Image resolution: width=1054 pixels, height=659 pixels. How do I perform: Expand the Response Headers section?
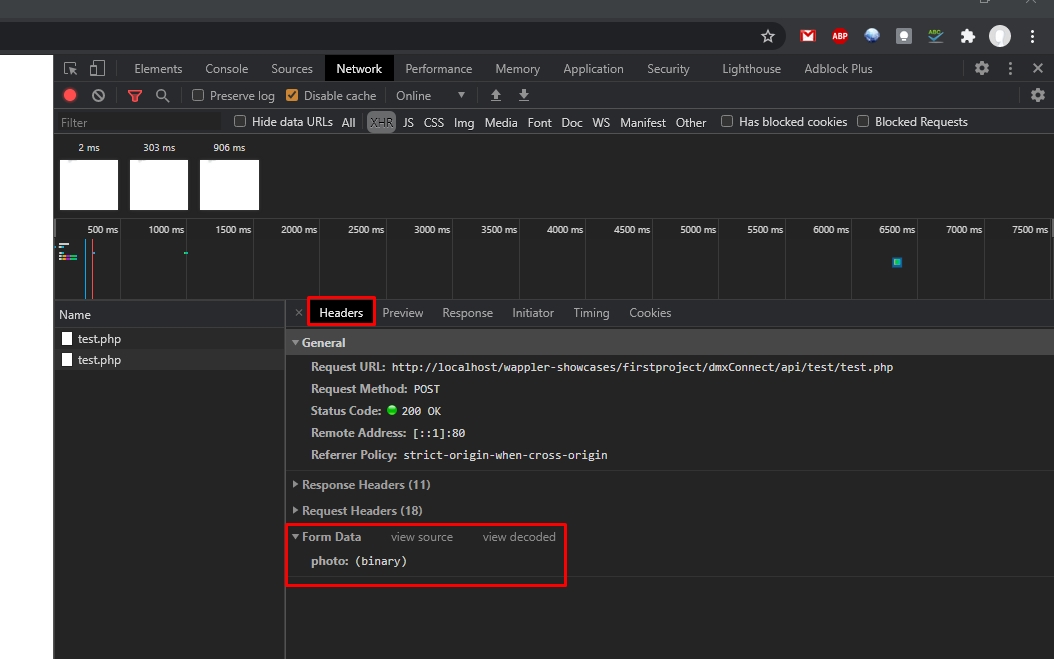tap(365, 485)
